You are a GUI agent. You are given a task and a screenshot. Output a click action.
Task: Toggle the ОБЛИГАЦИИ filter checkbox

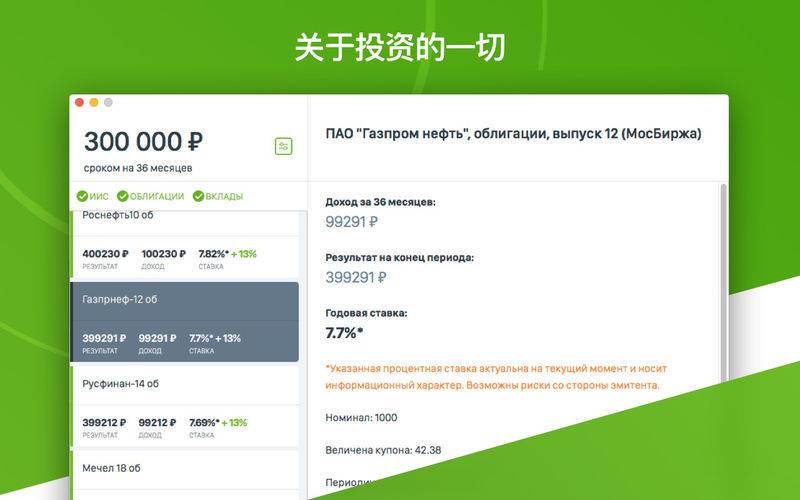[122, 196]
